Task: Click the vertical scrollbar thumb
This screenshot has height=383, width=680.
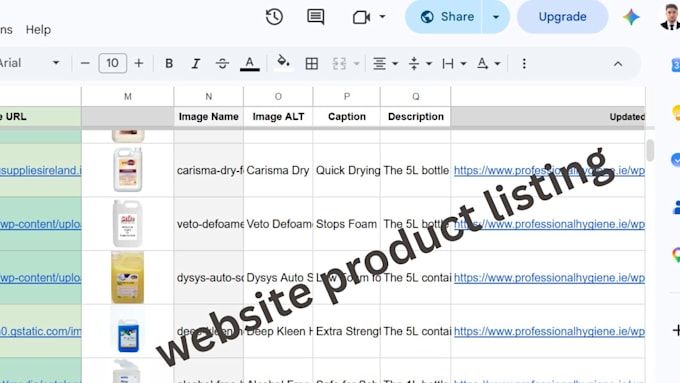Action: (x=650, y=150)
